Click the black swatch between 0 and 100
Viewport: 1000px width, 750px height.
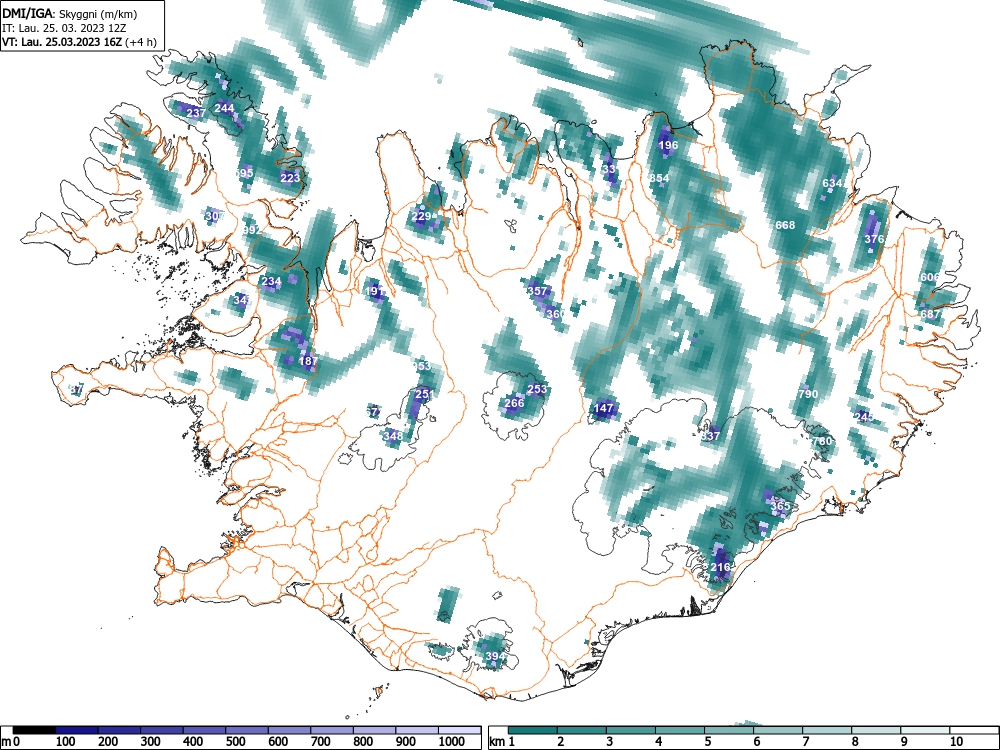click(34, 730)
